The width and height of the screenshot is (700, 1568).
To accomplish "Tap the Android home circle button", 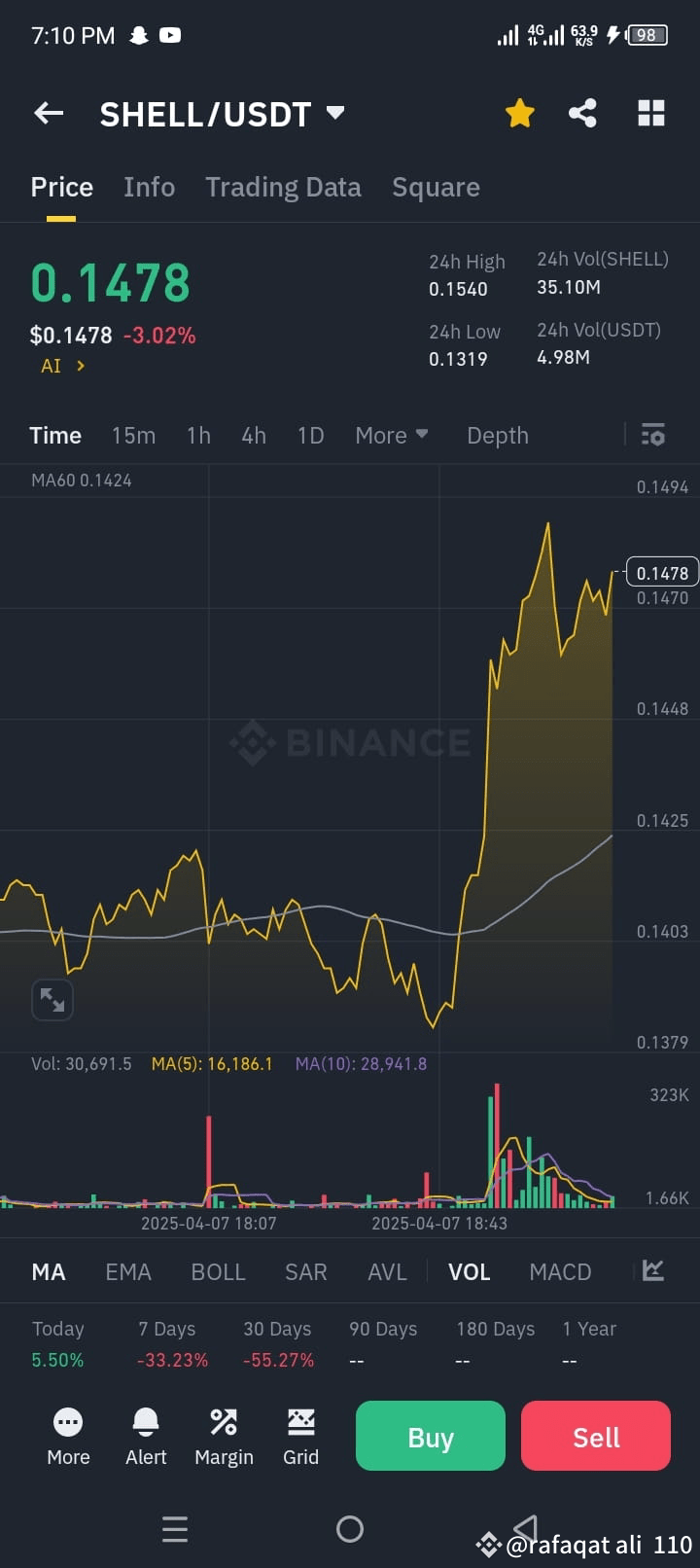I will tap(350, 1529).
